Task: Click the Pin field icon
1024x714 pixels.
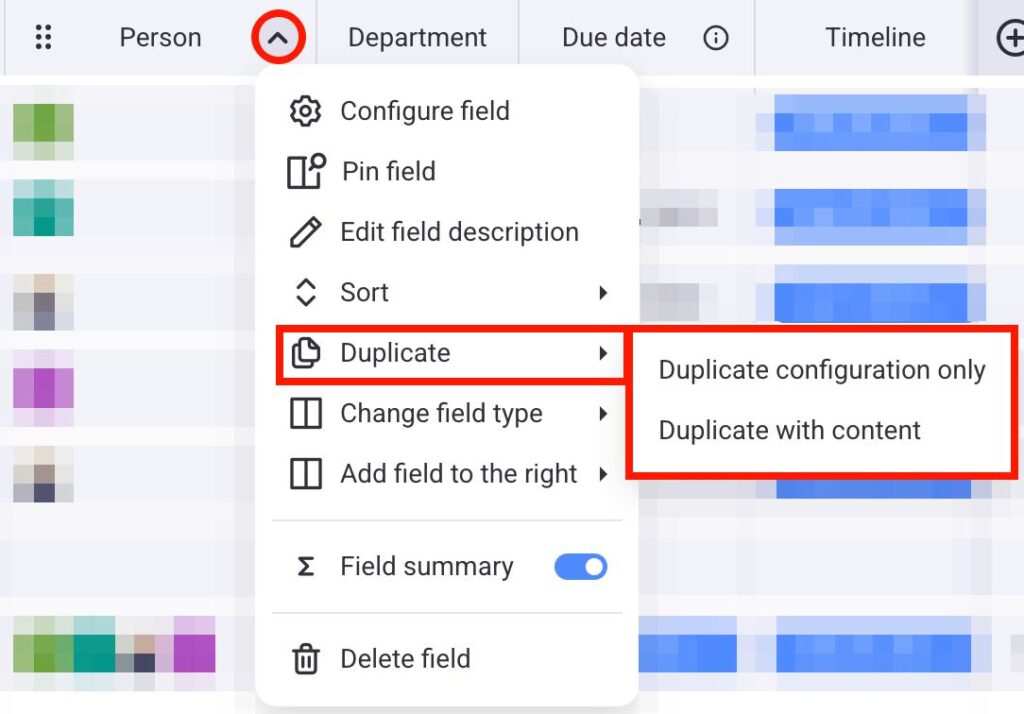Action: [306, 171]
